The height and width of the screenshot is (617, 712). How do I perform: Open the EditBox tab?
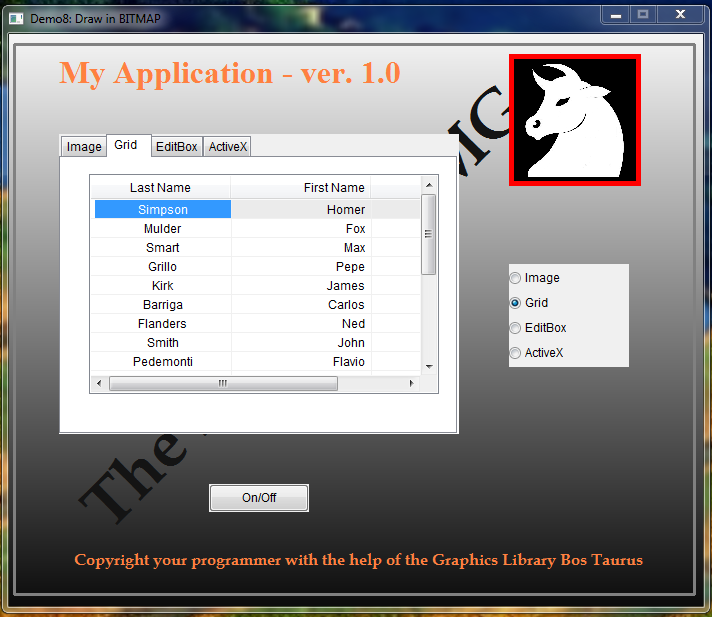tap(176, 147)
